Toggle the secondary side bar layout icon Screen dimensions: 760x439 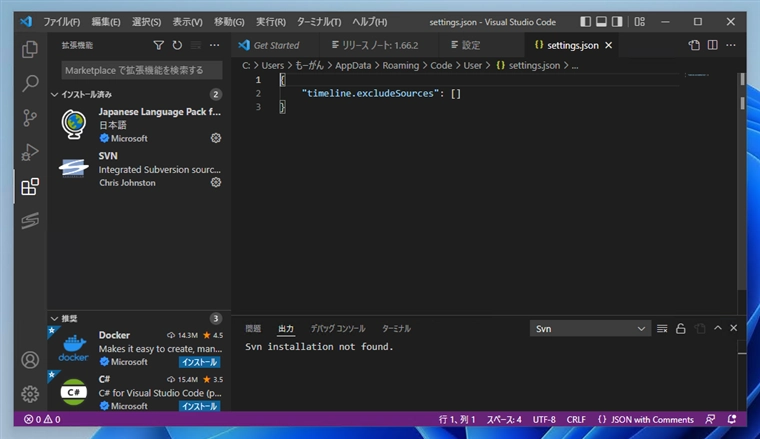coord(617,22)
